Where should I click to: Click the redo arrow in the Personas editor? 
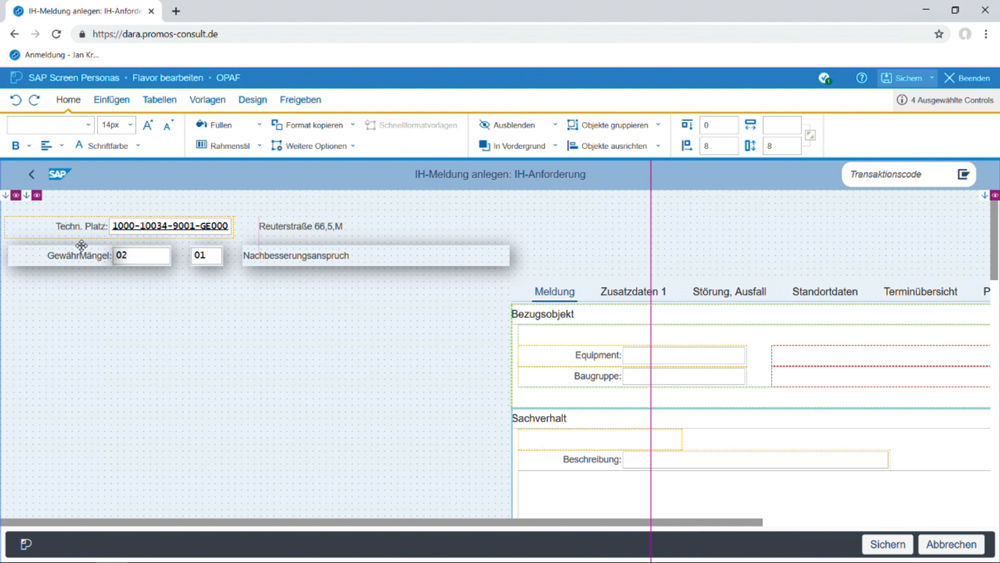[34, 100]
